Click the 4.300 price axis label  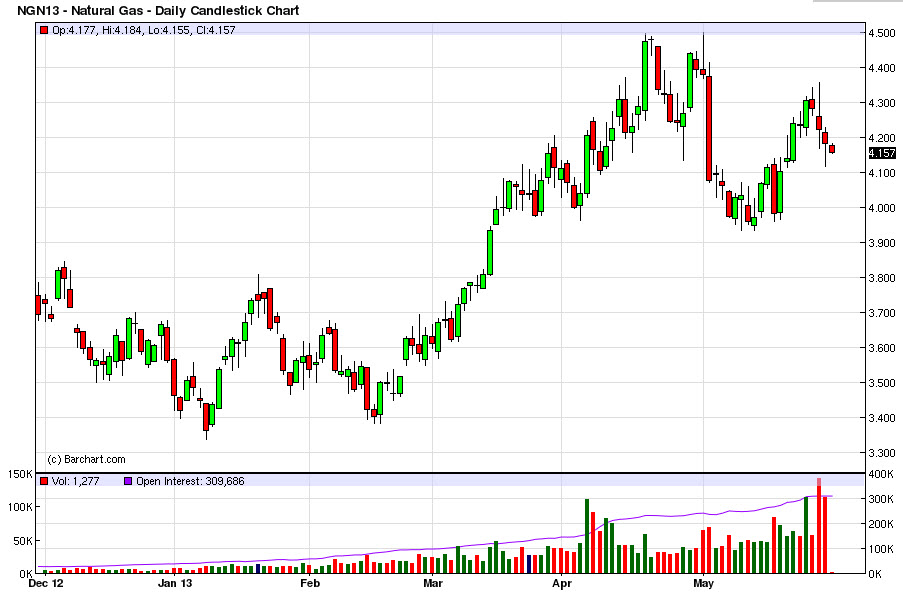click(882, 103)
